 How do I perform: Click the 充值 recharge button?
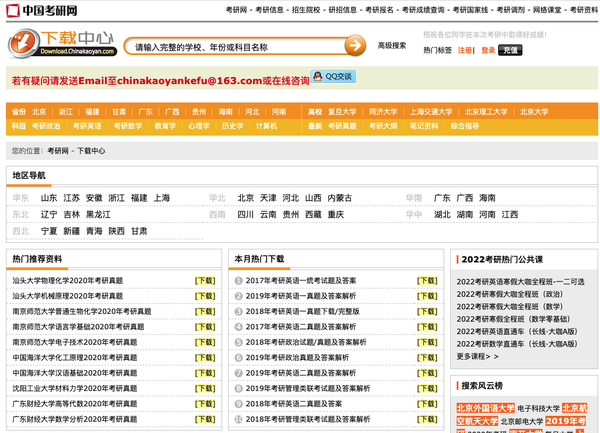510,50
